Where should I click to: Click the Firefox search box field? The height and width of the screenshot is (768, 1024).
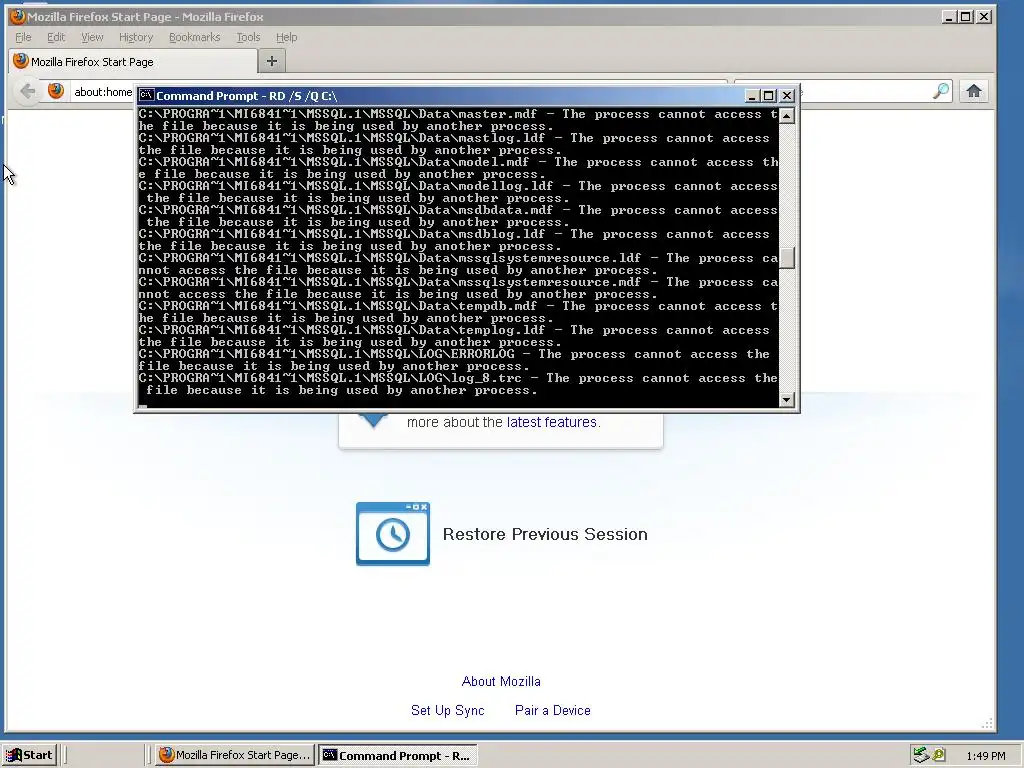(842, 91)
